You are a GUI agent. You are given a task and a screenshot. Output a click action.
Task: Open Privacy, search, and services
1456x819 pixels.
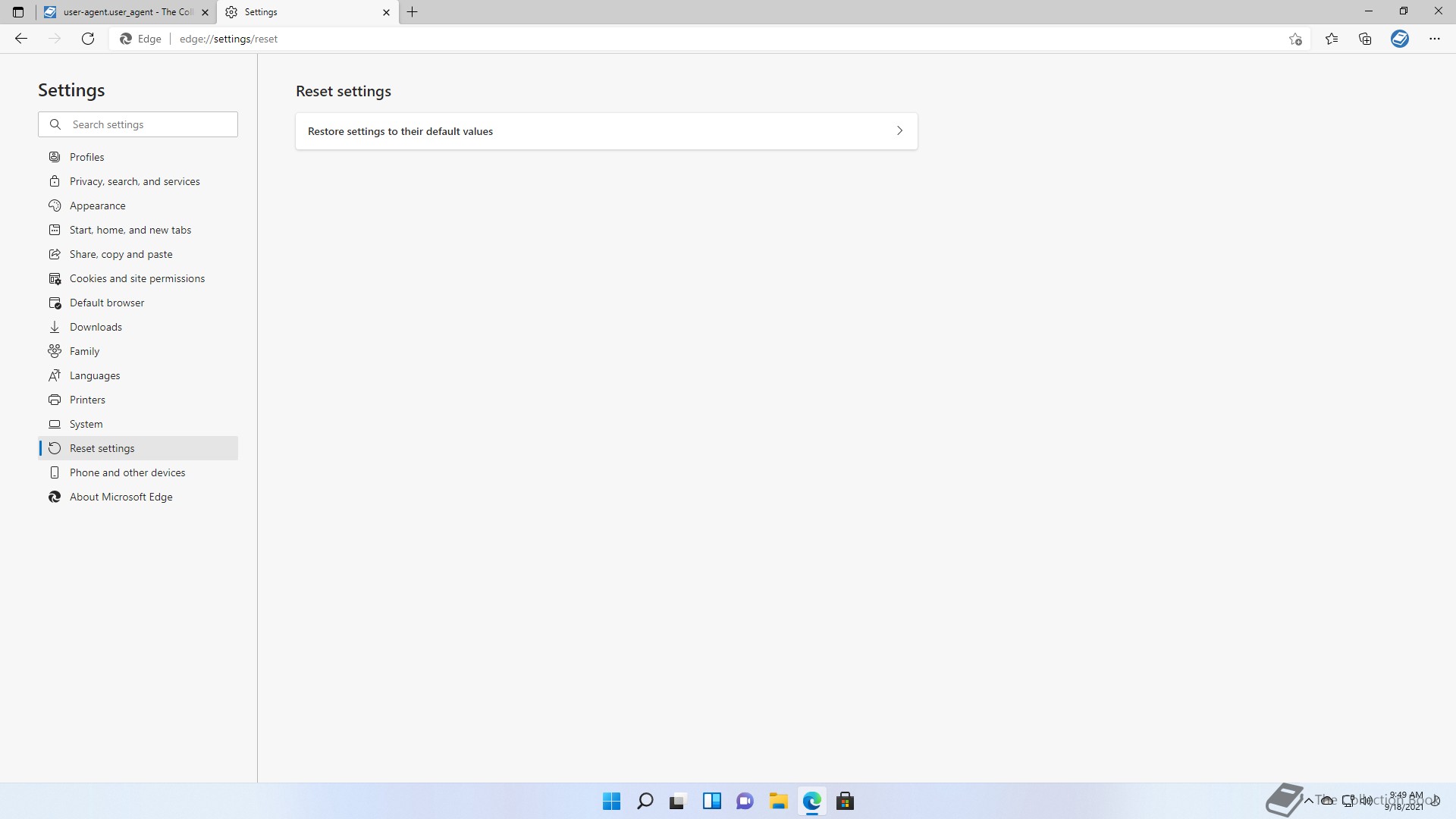point(138,181)
